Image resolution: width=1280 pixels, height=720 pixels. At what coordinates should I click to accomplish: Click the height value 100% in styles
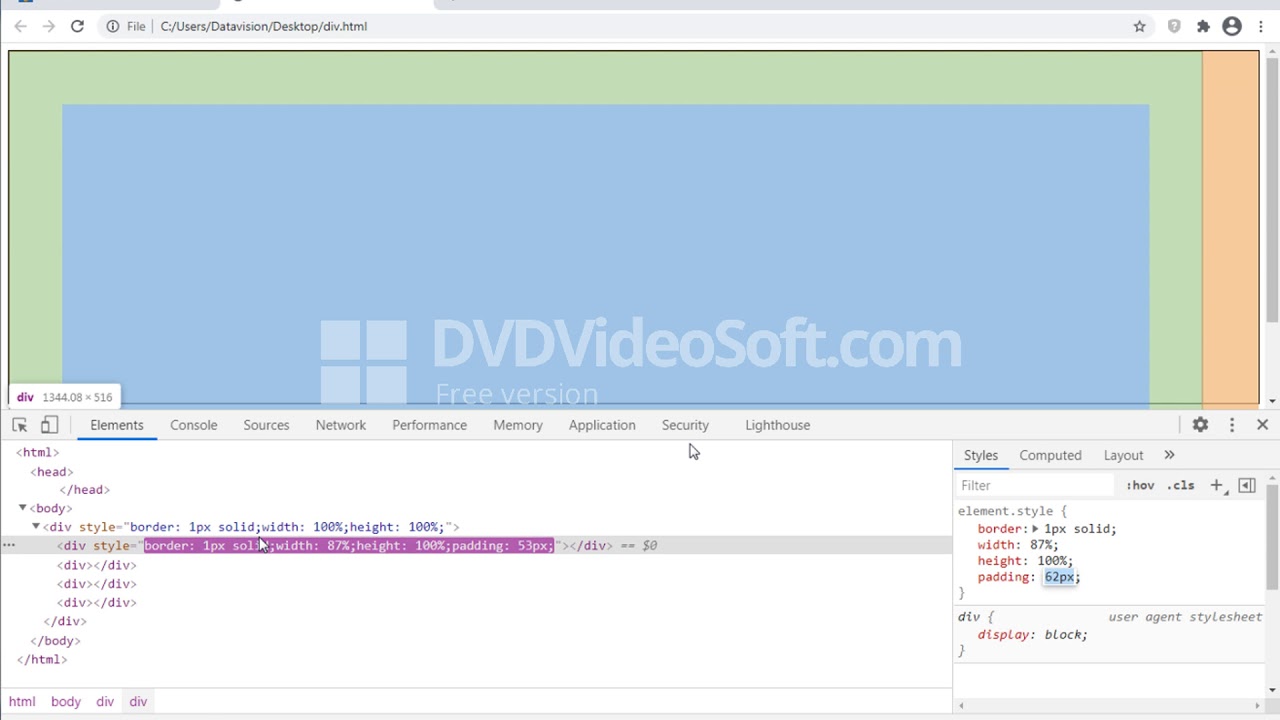pos(1054,561)
